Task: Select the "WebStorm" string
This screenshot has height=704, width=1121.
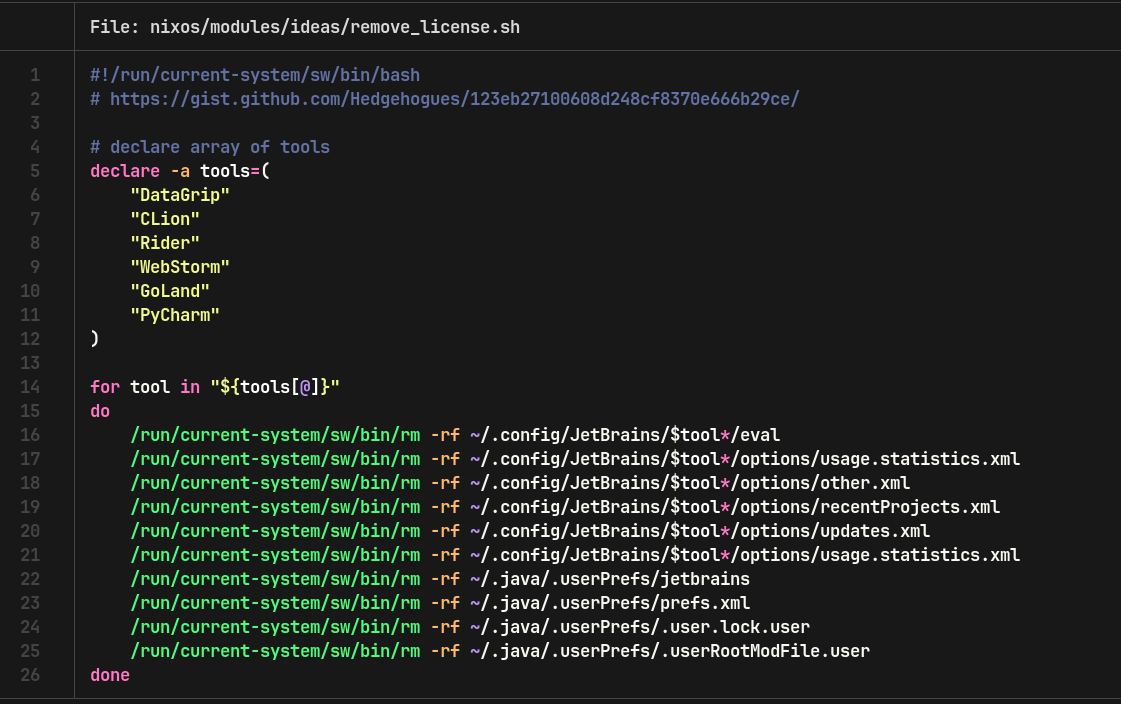Action: point(180,267)
